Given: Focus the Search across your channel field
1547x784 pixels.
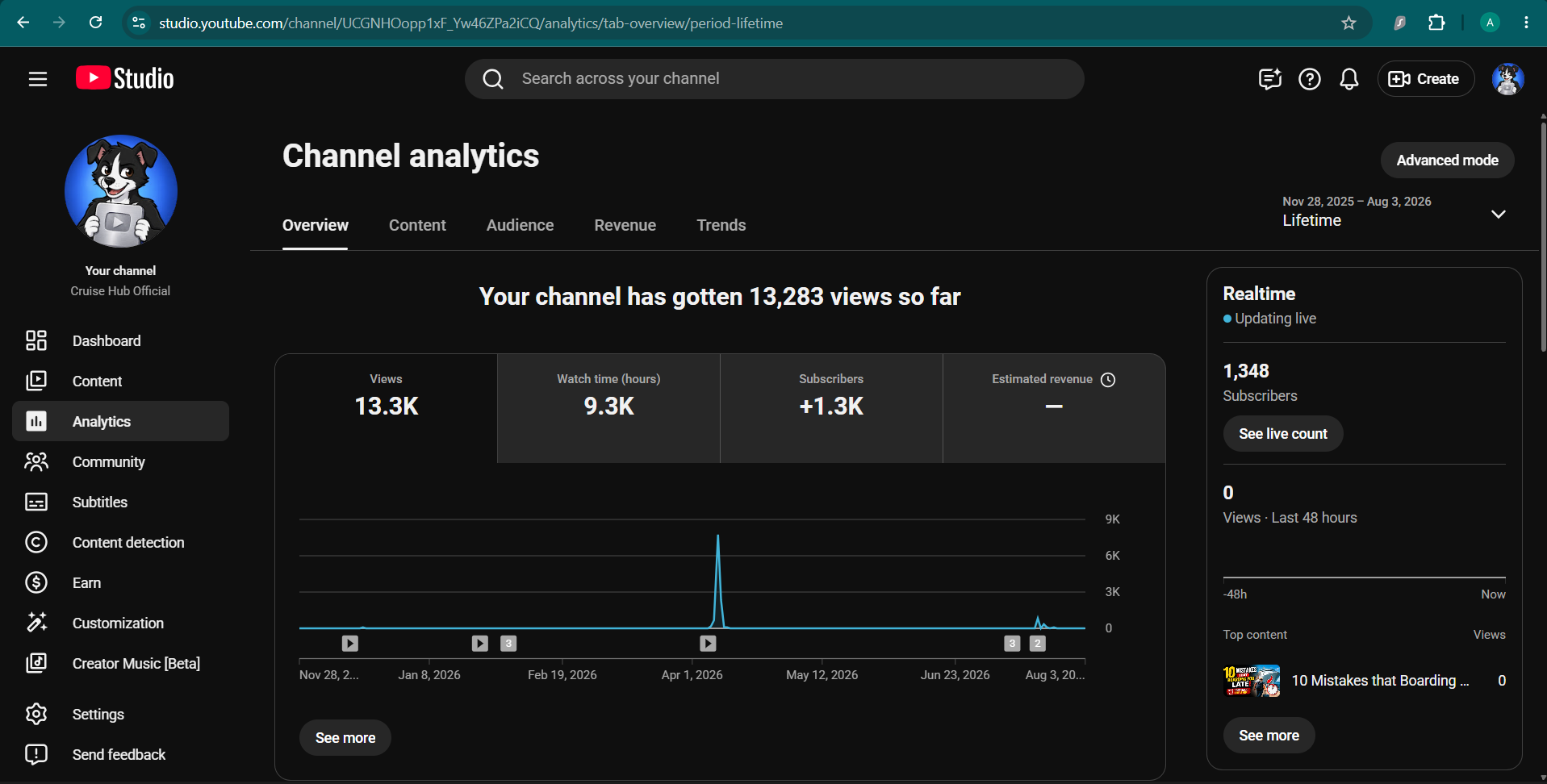Looking at the screenshot, I should click(775, 79).
